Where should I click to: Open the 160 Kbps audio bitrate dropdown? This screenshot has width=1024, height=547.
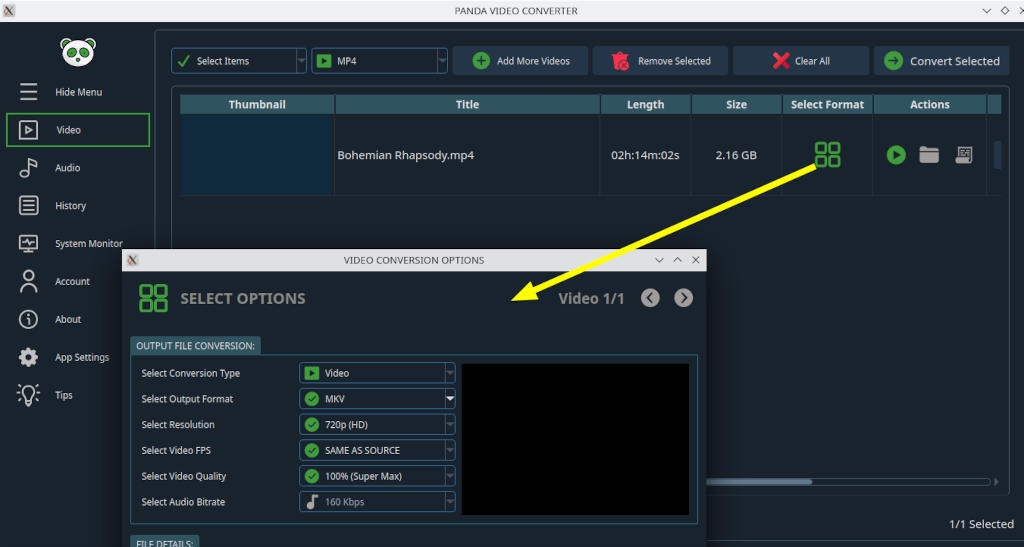[377, 502]
